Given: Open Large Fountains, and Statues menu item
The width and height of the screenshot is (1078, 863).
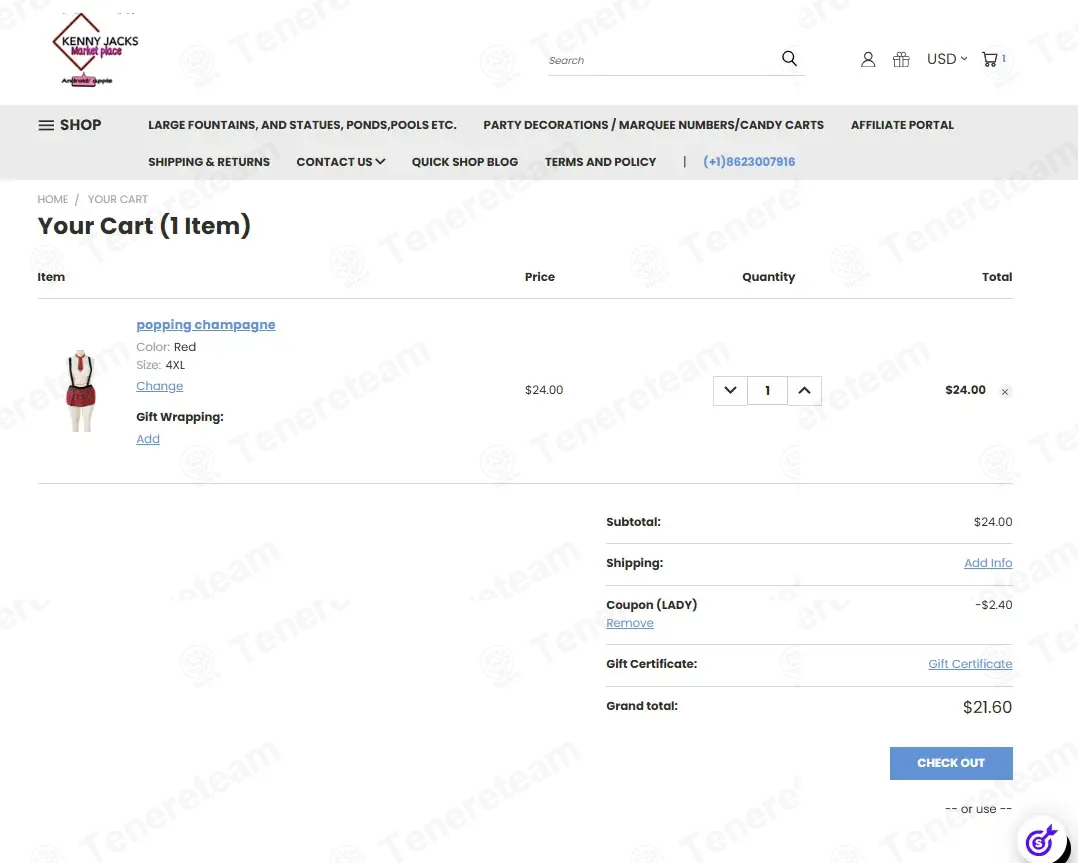Looking at the screenshot, I should [x=302, y=125].
